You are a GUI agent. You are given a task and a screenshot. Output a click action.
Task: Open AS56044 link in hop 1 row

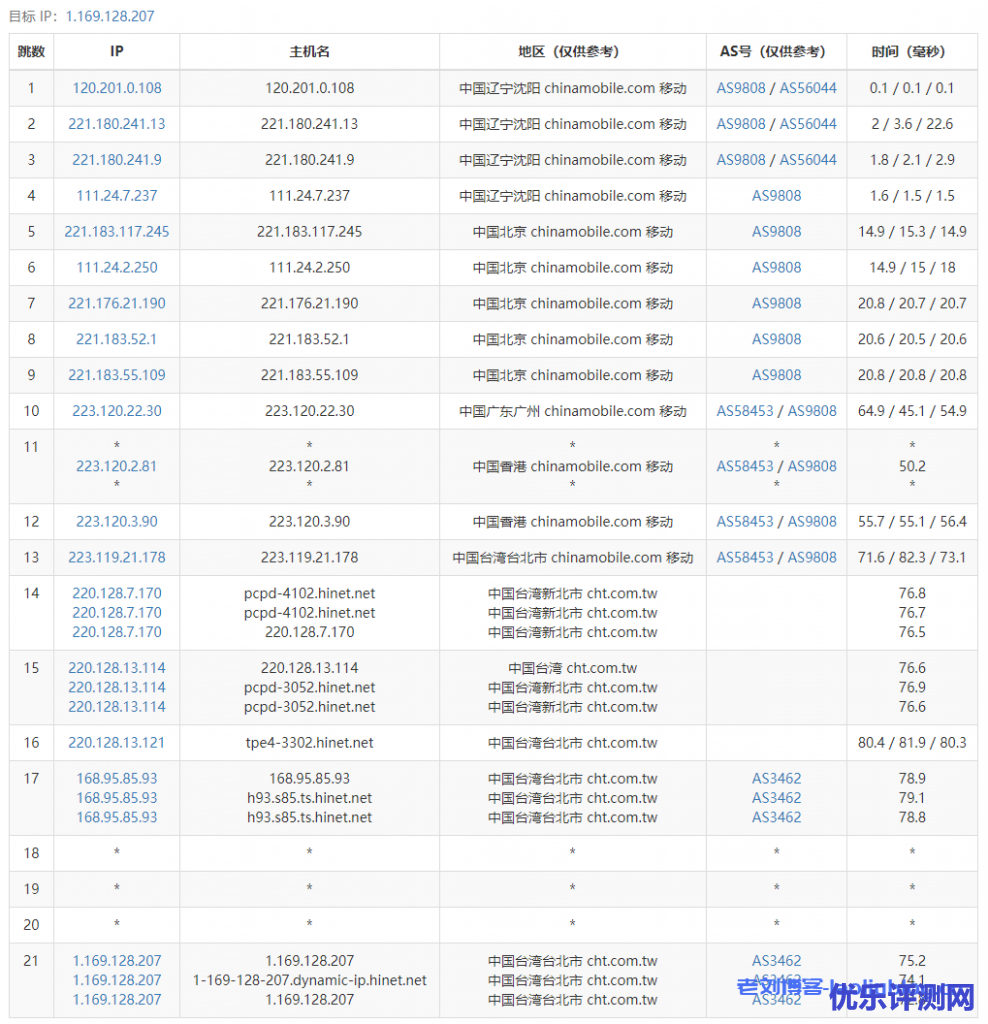808,88
